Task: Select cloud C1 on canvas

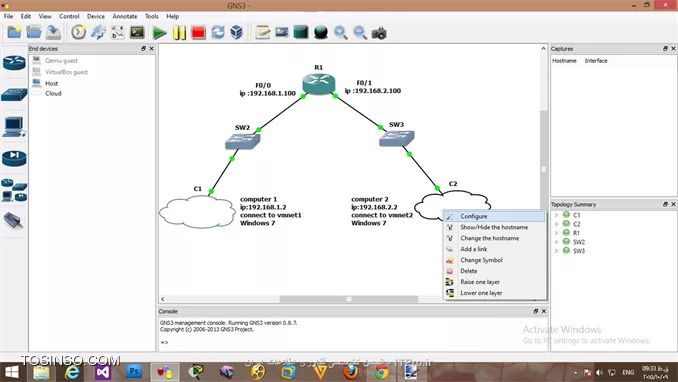Action: (197, 212)
